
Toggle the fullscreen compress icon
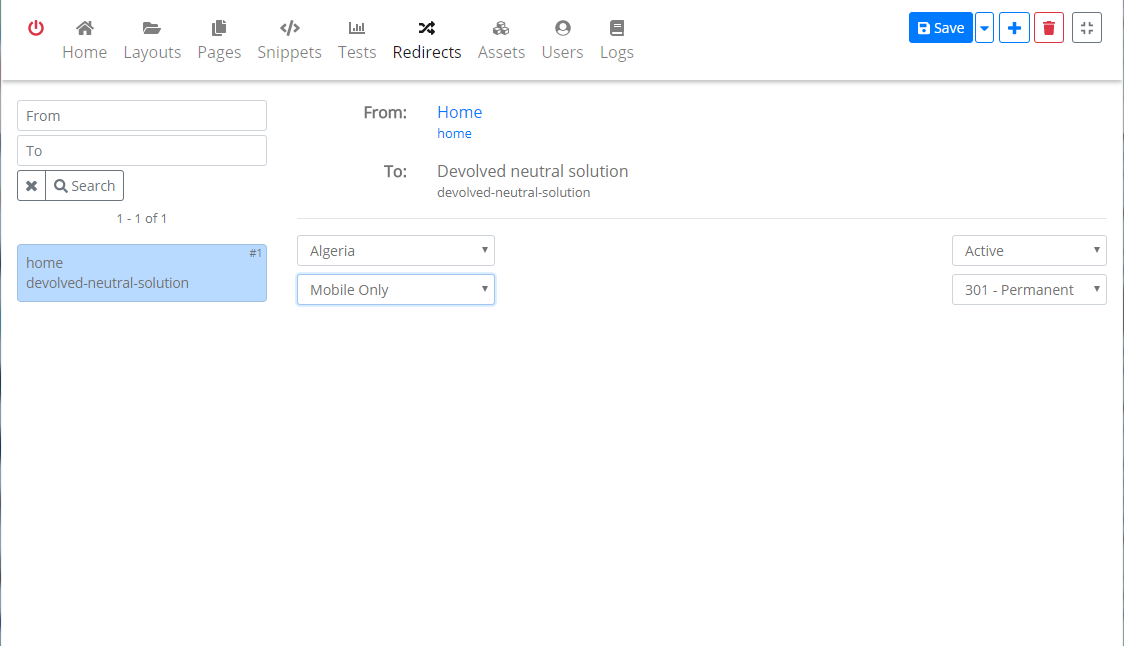pos(1086,28)
